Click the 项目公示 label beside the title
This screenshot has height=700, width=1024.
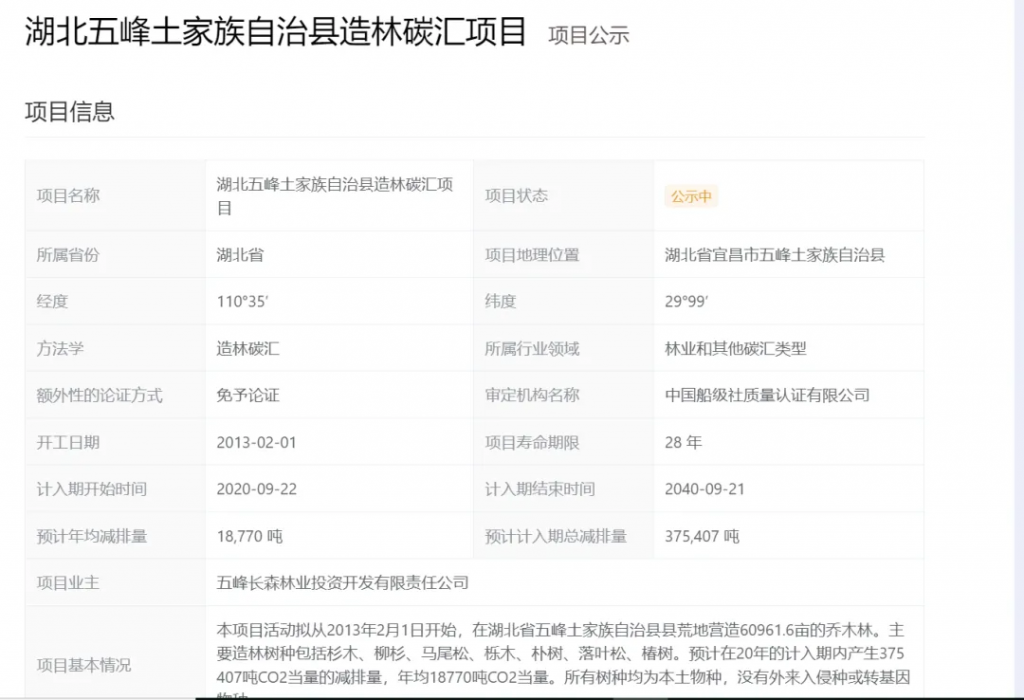coord(588,35)
